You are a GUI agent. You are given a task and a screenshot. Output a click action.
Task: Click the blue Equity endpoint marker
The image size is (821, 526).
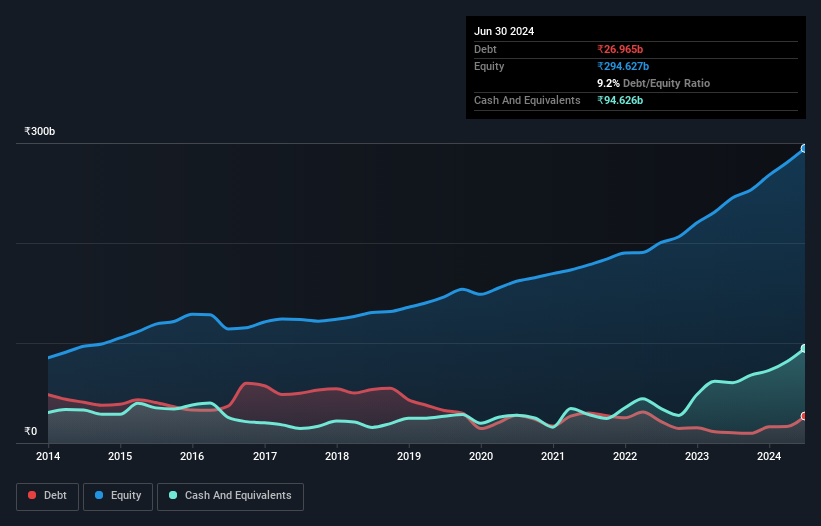pos(804,149)
